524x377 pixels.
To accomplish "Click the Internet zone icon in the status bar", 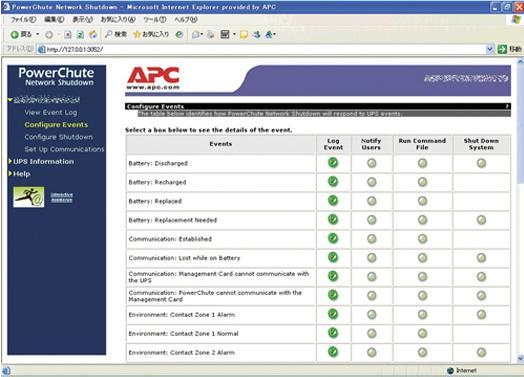I will click(x=450, y=370).
